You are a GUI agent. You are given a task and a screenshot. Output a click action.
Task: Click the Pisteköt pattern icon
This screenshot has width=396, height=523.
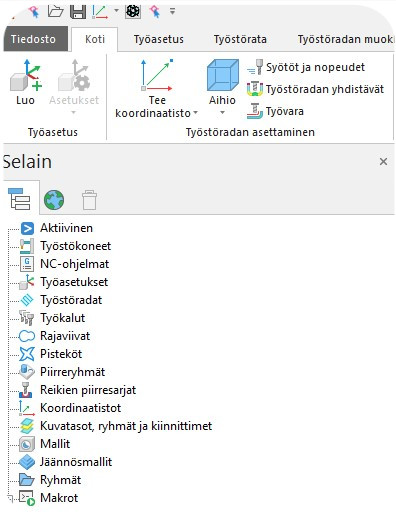click(x=27, y=354)
